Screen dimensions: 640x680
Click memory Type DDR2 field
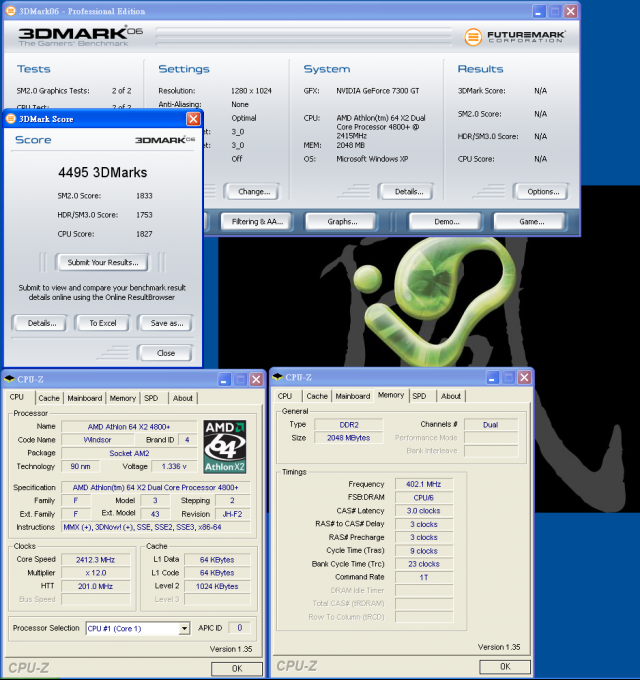349,425
